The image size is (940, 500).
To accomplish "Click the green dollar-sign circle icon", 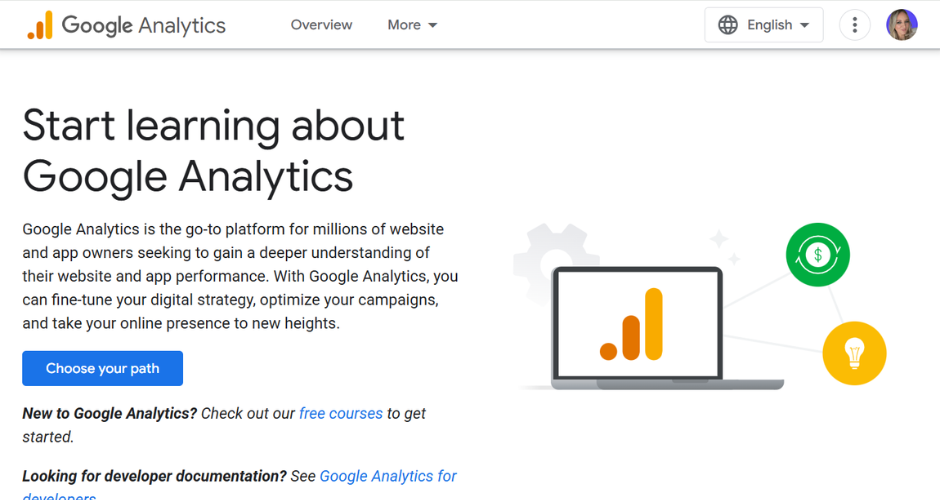I will [x=817, y=255].
